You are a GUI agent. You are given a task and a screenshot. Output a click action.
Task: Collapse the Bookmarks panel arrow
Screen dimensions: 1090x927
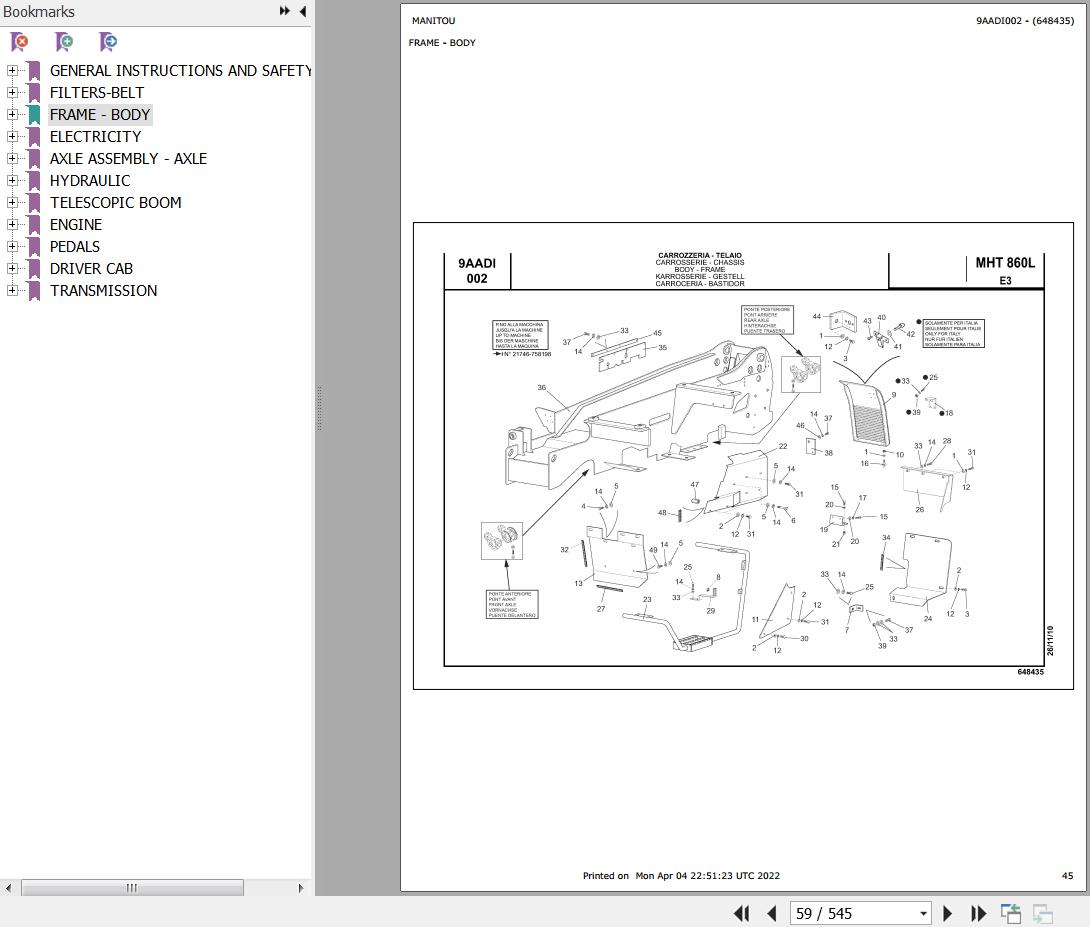point(303,11)
